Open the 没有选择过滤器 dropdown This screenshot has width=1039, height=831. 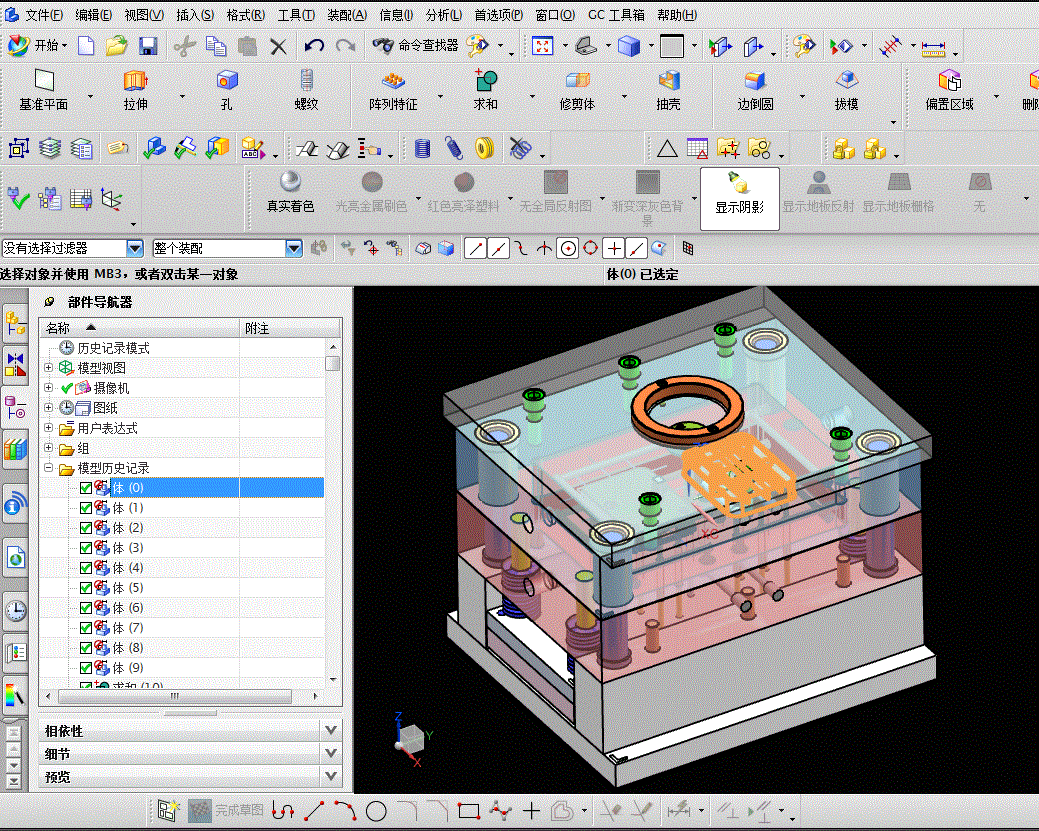[135, 249]
